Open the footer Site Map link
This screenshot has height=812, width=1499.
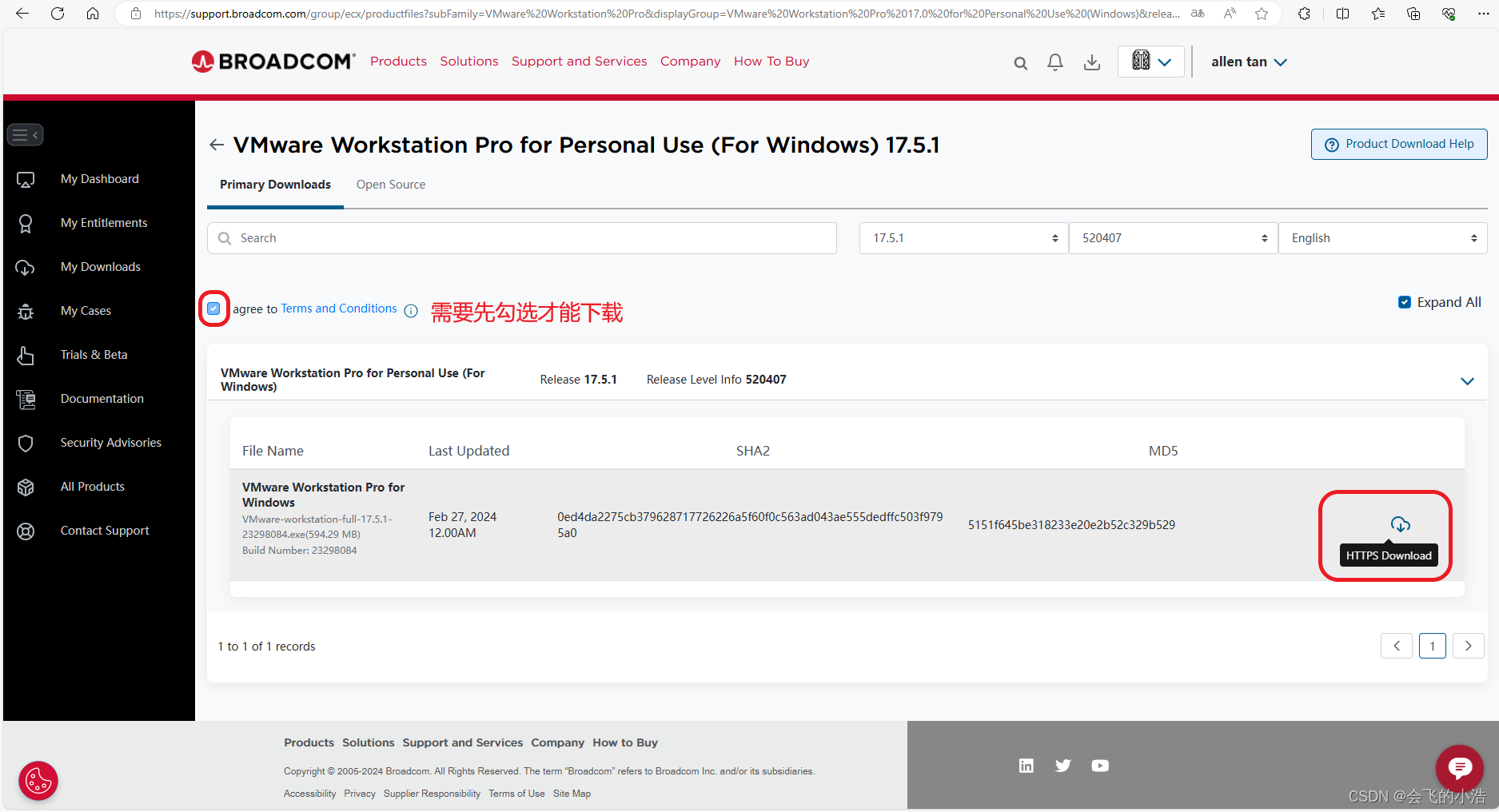572,794
